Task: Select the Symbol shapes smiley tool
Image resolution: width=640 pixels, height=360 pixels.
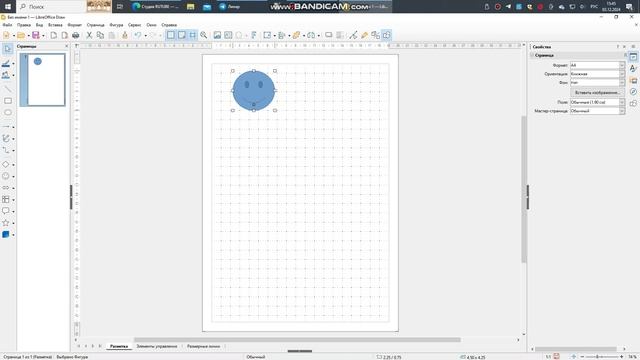Action: click(x=6, y=176)
